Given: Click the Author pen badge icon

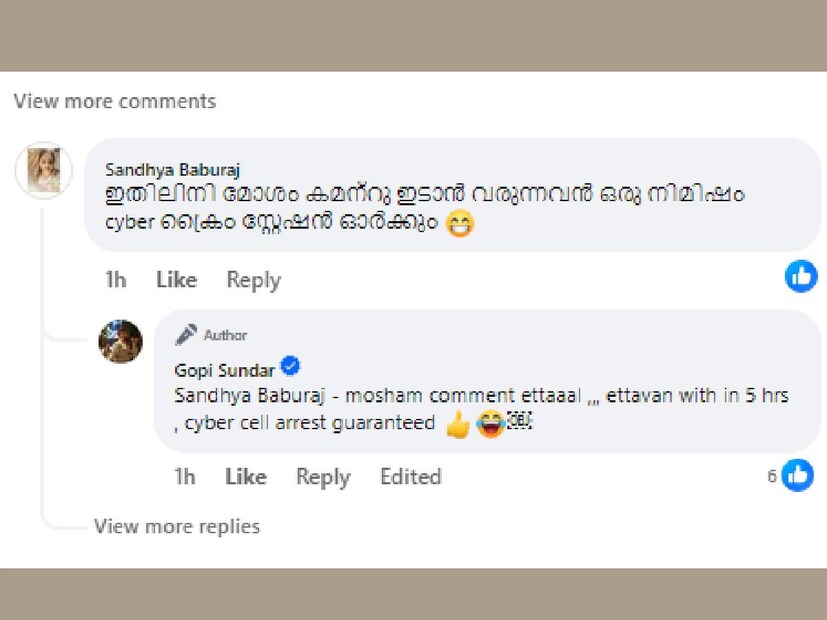Looking at the screenshot, I should pyautogui.click(x=186, y=335).
